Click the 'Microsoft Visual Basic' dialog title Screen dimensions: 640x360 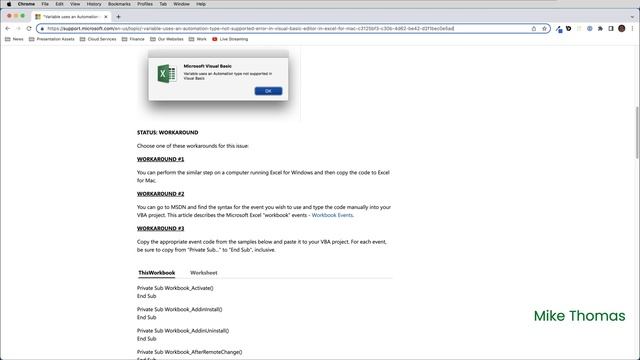pos(207,66)
